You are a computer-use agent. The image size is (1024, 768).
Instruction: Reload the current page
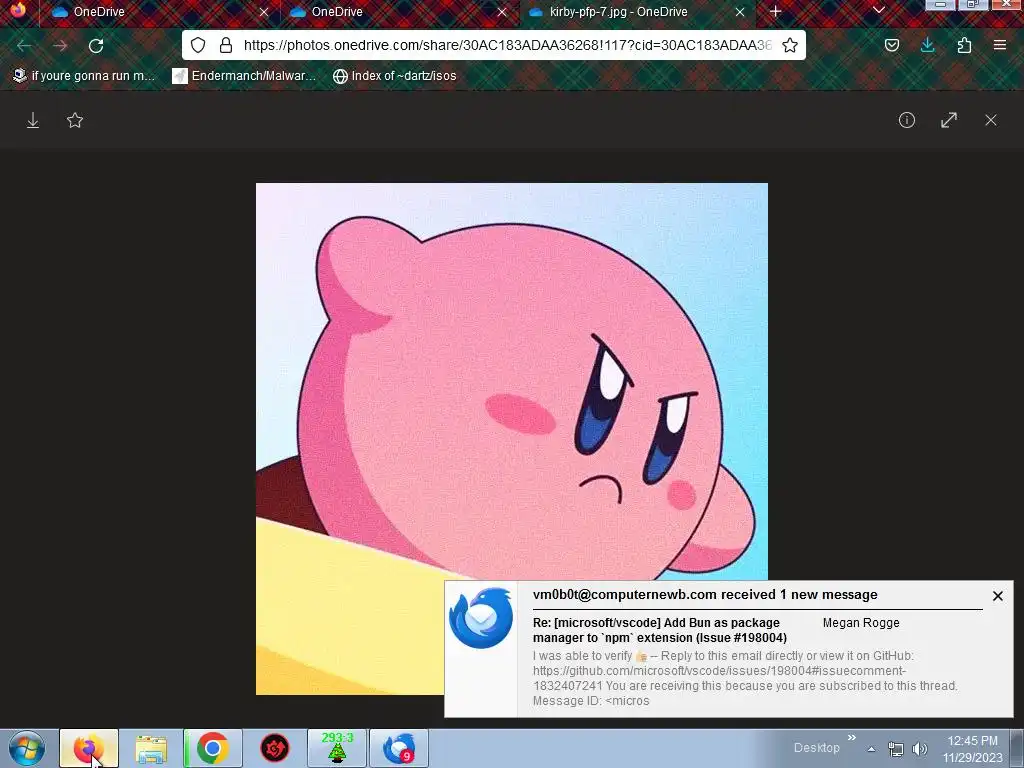[x=96, y=46]
